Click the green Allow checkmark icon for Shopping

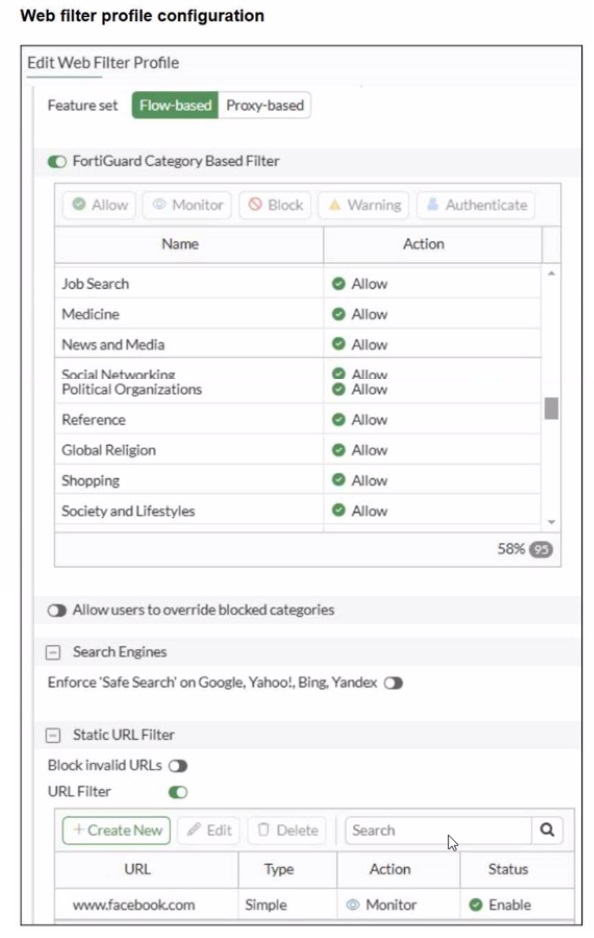(339, 480)
